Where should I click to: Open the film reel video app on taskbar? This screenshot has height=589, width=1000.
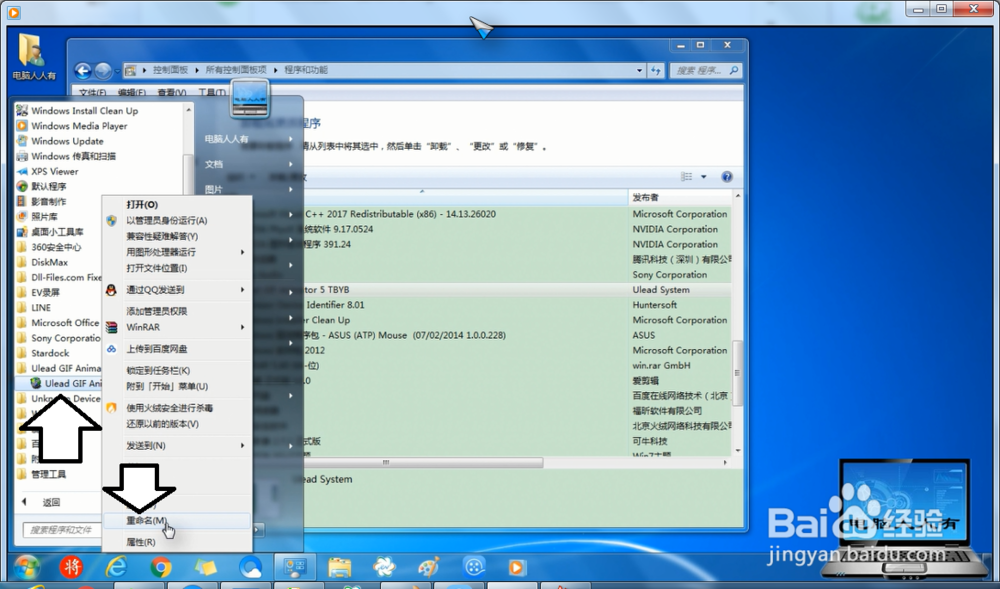click(x=473, y=567)
